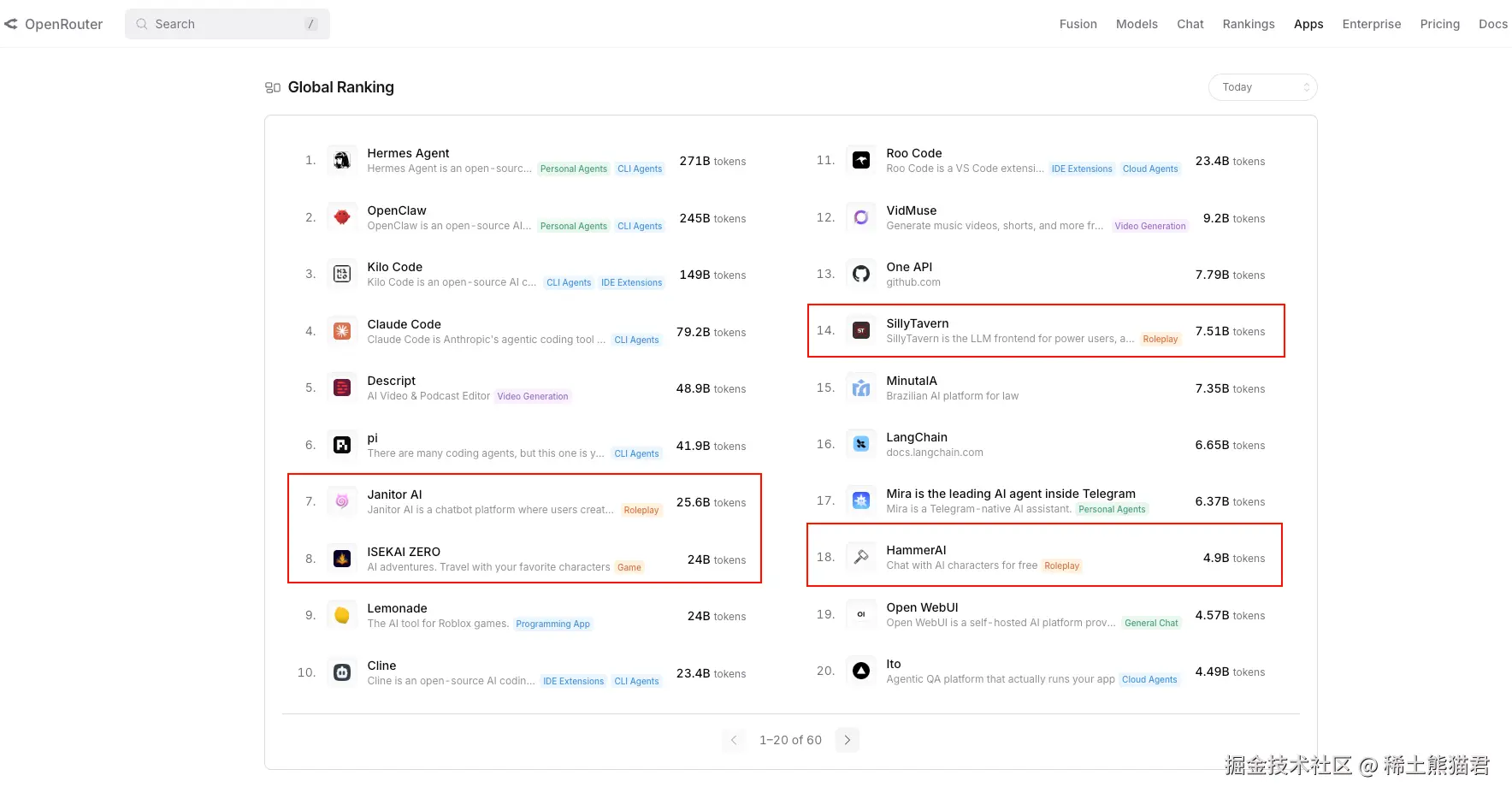Click the 'Global Ranking' heading
The image size is (1512, 799).
(x=341, y=87)
